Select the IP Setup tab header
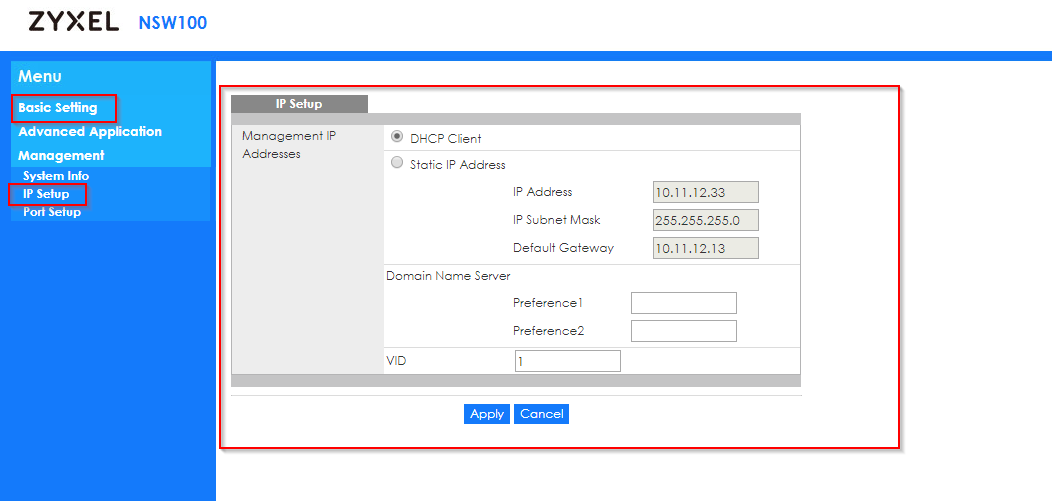Image resolution: width=1052 pixels, height=501 pixels. point(299,104)
